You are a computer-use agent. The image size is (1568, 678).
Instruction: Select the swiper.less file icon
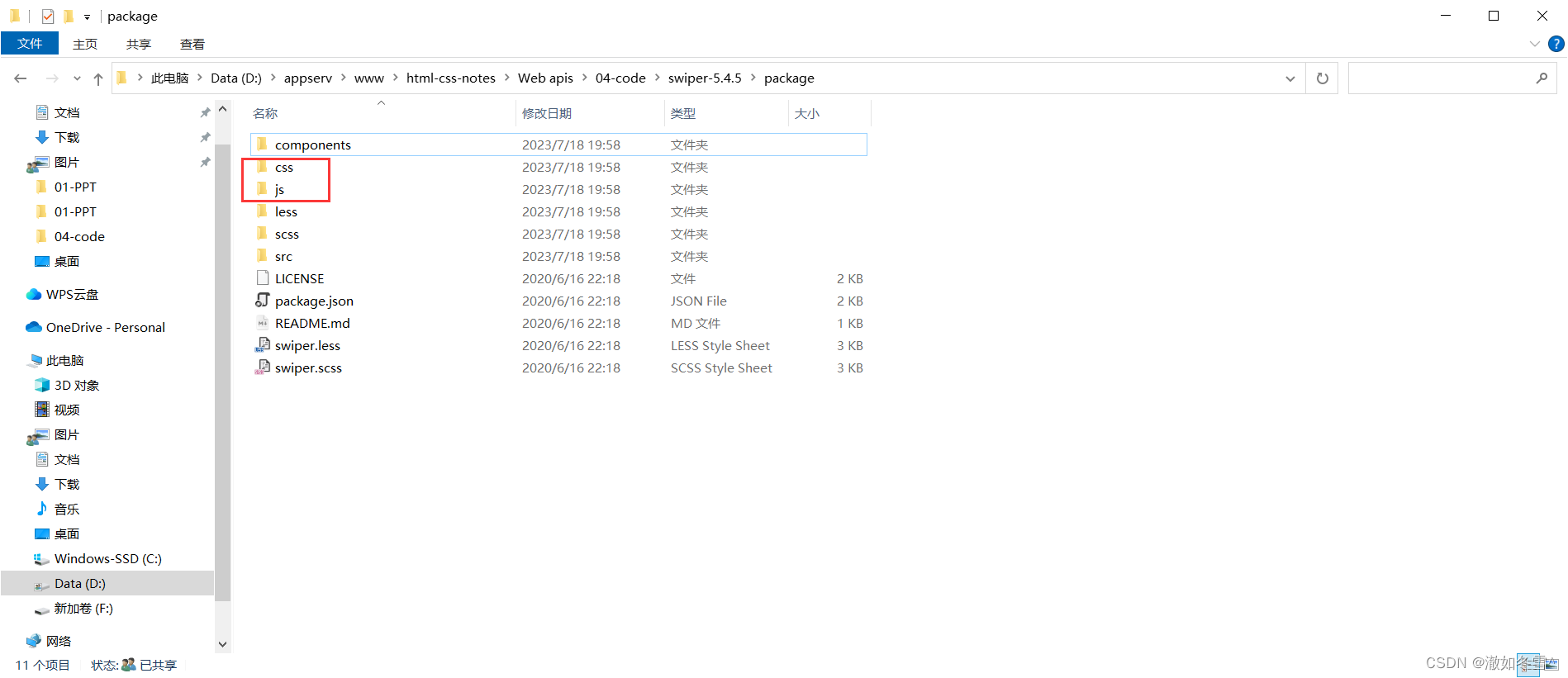pos(263,345)
